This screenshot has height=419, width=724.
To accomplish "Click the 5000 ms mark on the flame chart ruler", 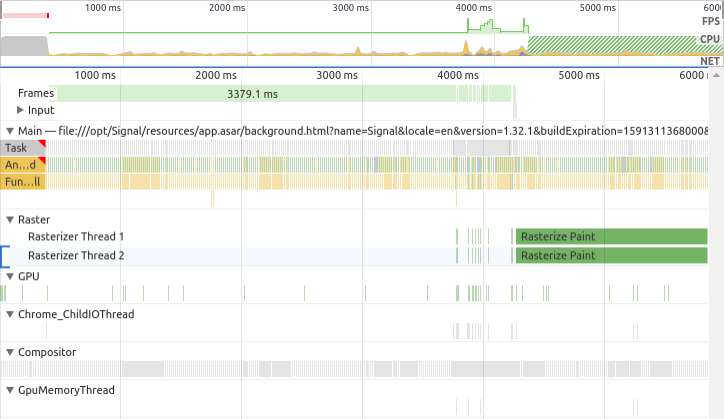I will pyautogui.click(x=579, y=75).
